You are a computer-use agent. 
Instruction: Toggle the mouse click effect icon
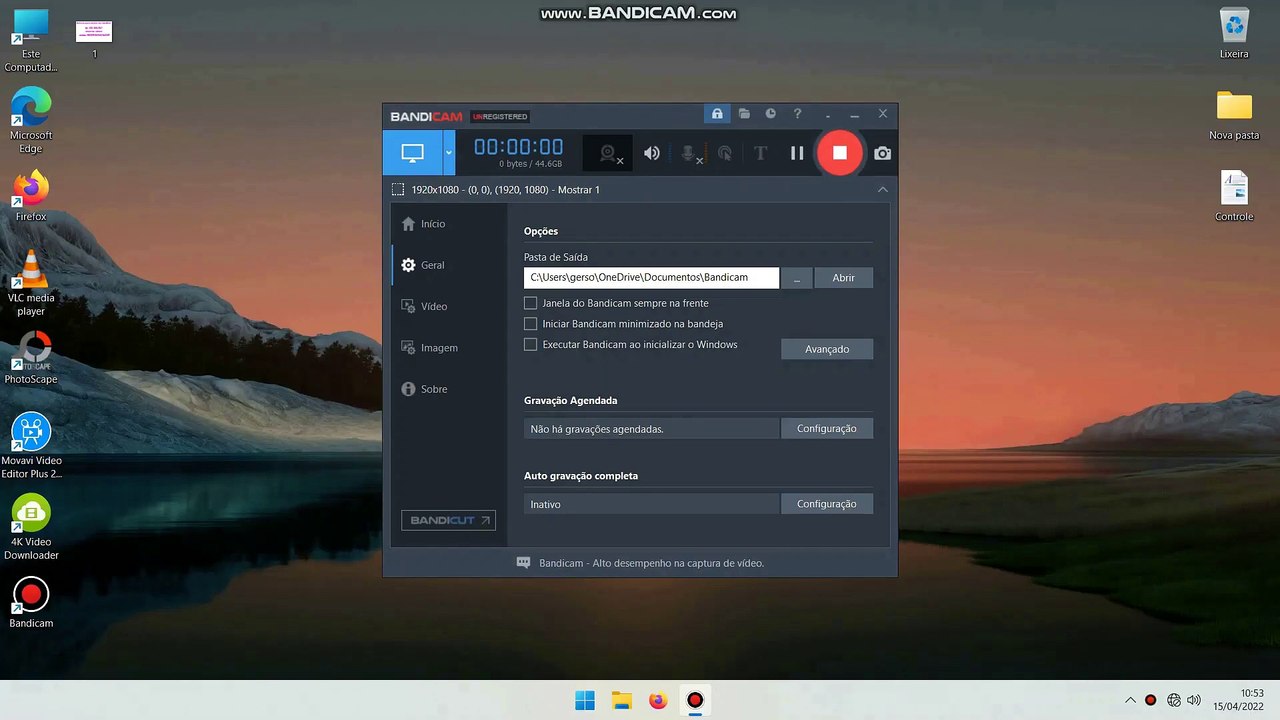point(725,153)
